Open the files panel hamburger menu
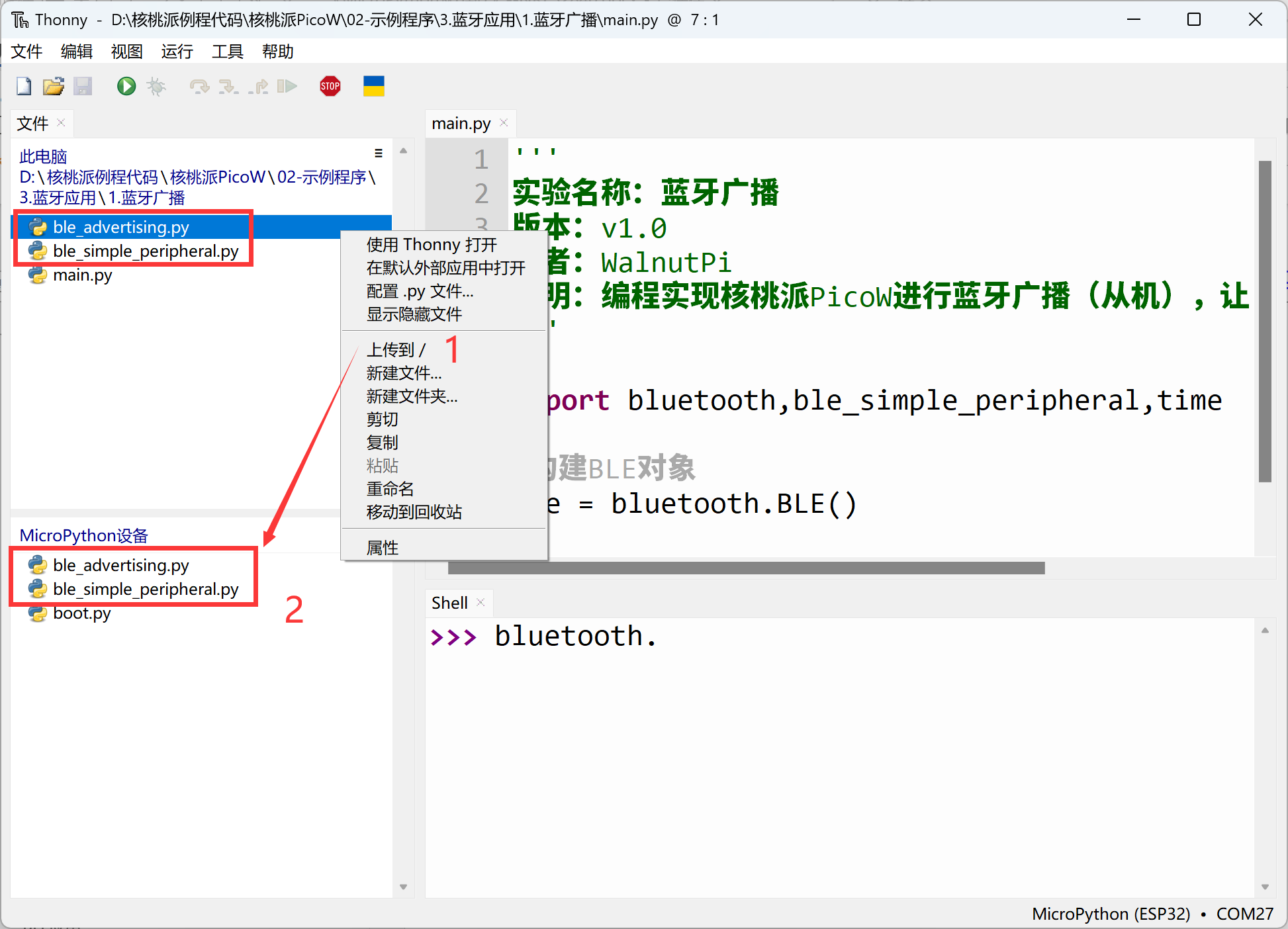 coord(379,154)
